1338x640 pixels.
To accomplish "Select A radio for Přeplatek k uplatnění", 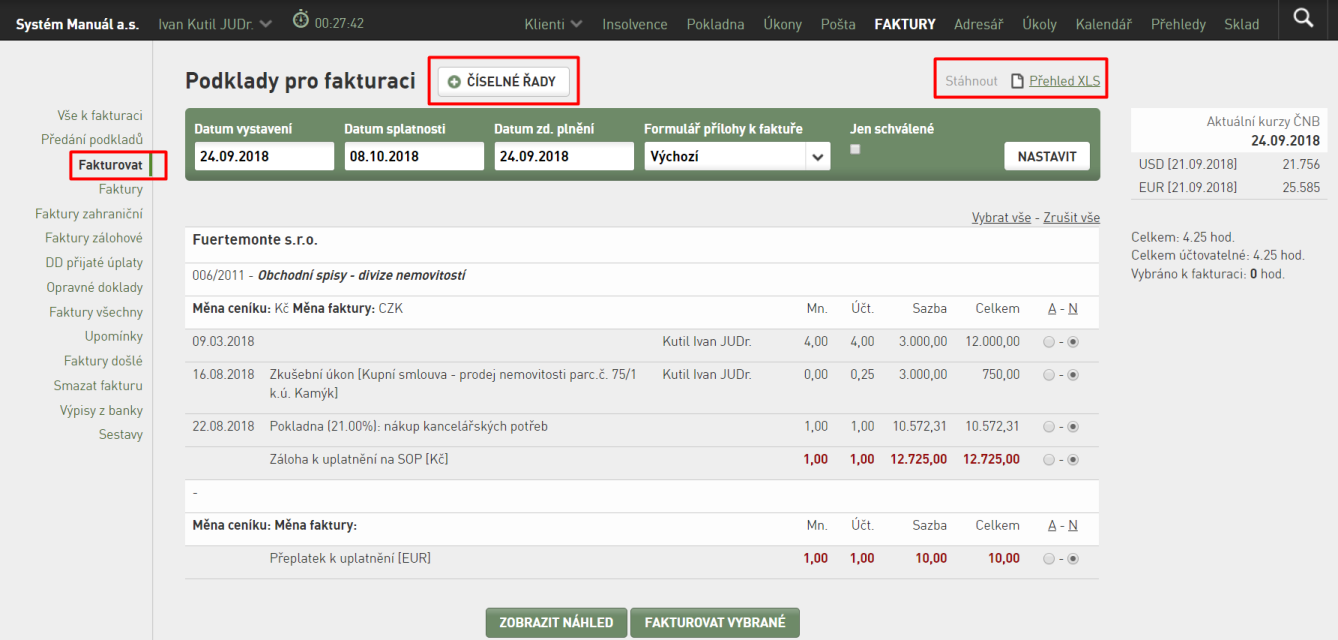I will [1048, 559].
